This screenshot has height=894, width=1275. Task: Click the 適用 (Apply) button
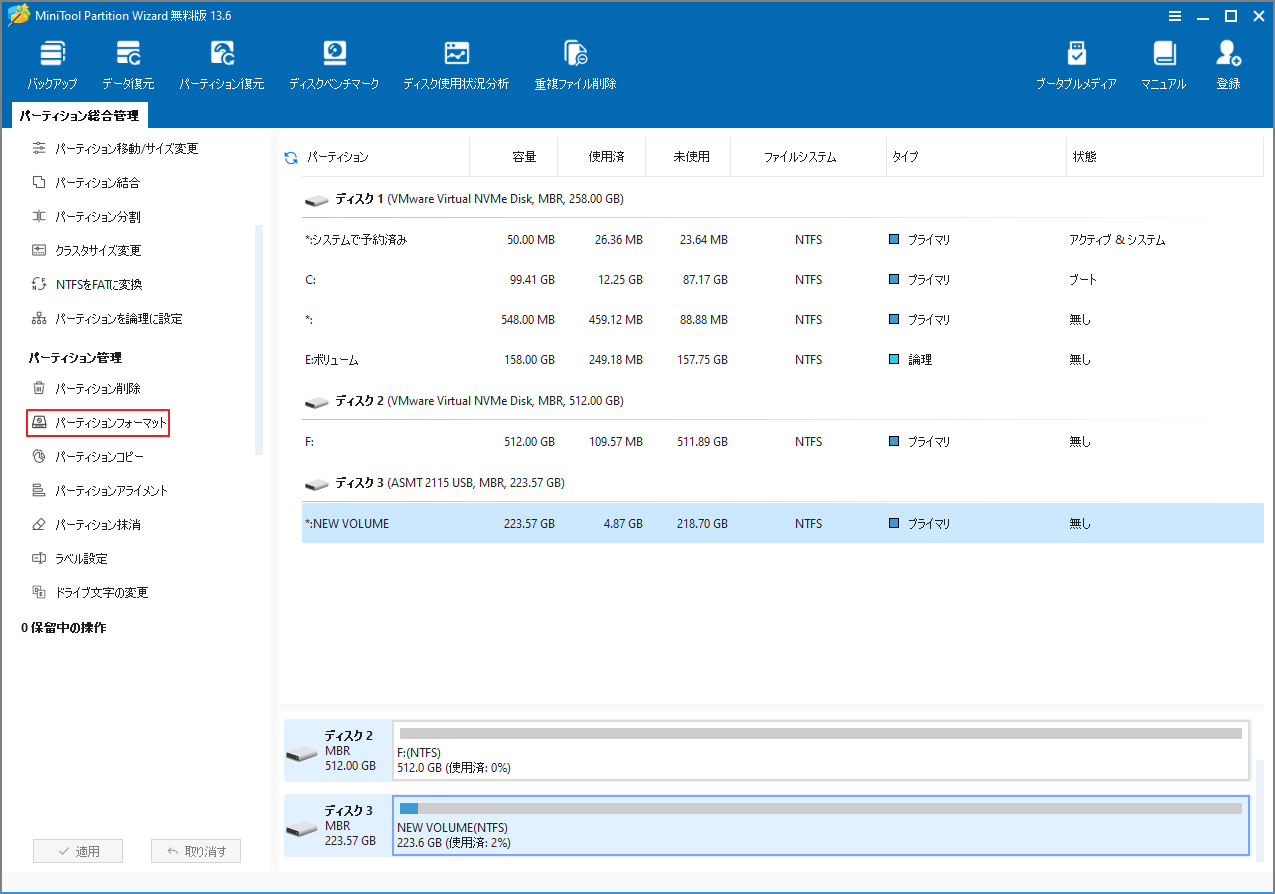coord(77,850)
